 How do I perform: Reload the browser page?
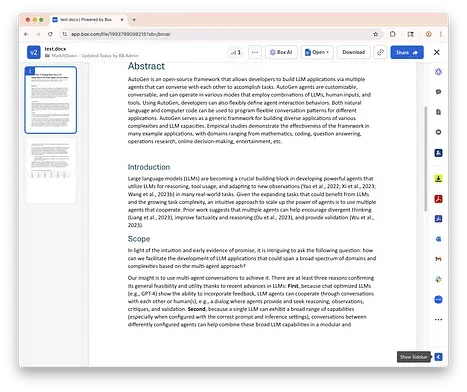50,34
